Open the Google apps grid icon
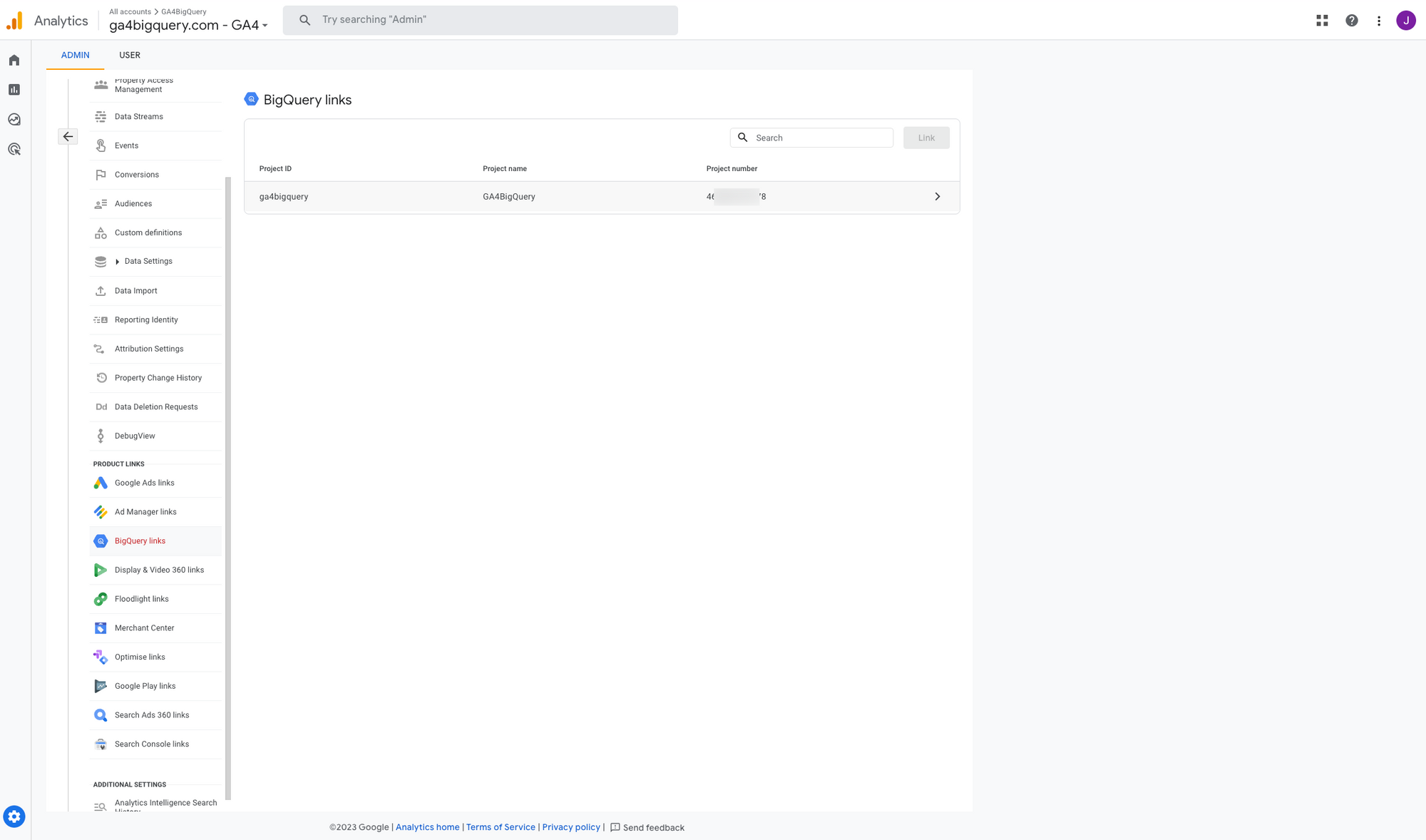This screenshot has height=840, width=1426. tap(1322, 21)
